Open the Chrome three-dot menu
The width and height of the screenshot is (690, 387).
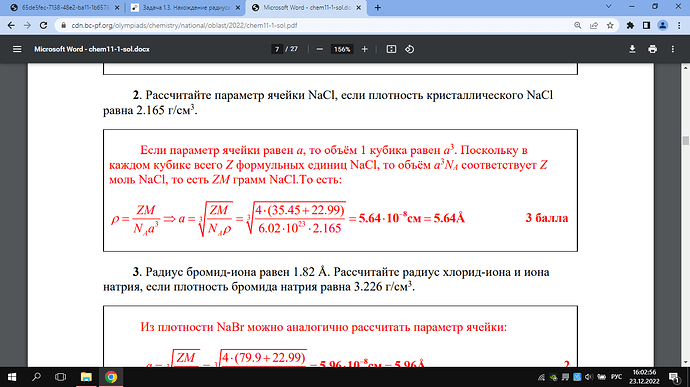point(679,26)
